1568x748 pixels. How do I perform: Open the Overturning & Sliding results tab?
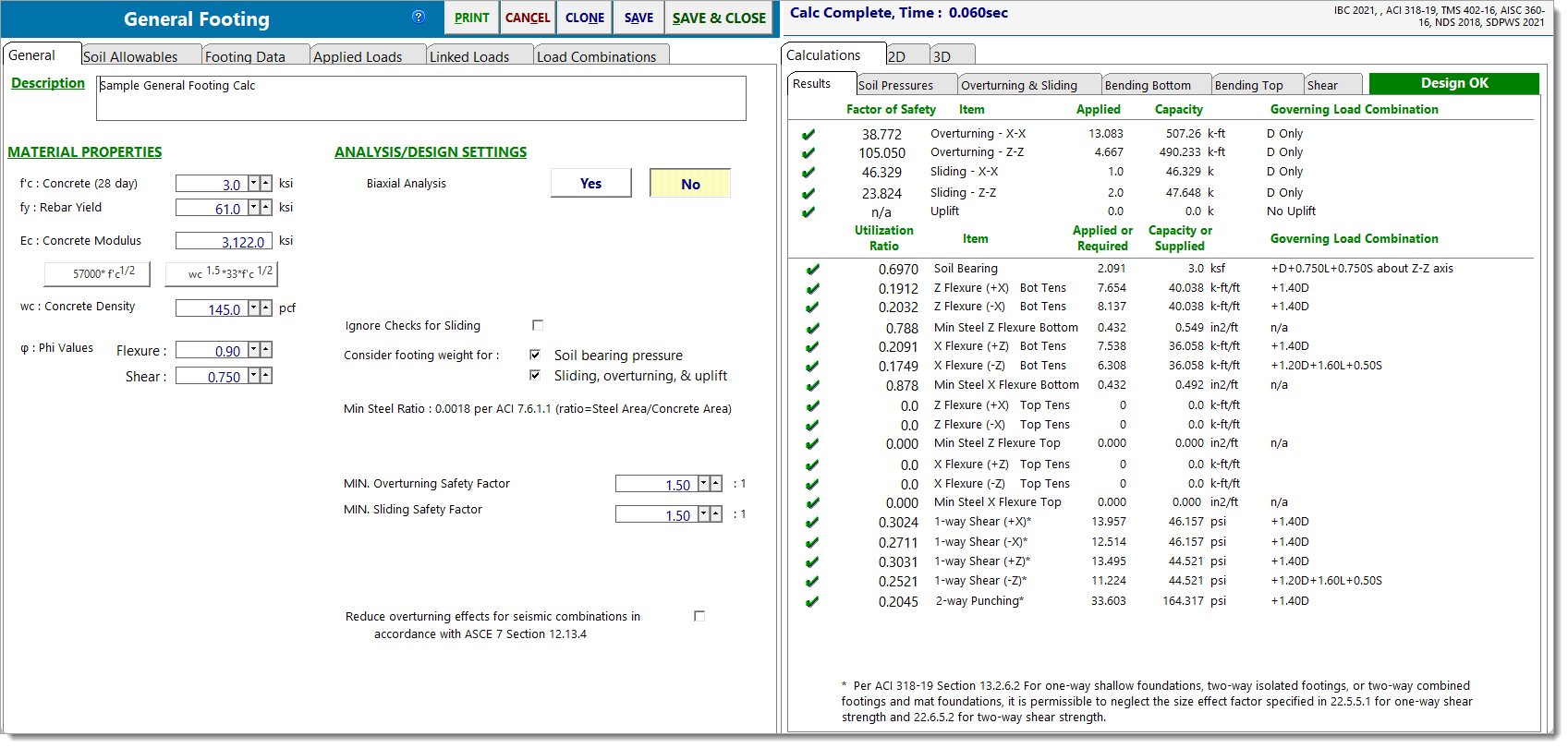pos(1019,85)
